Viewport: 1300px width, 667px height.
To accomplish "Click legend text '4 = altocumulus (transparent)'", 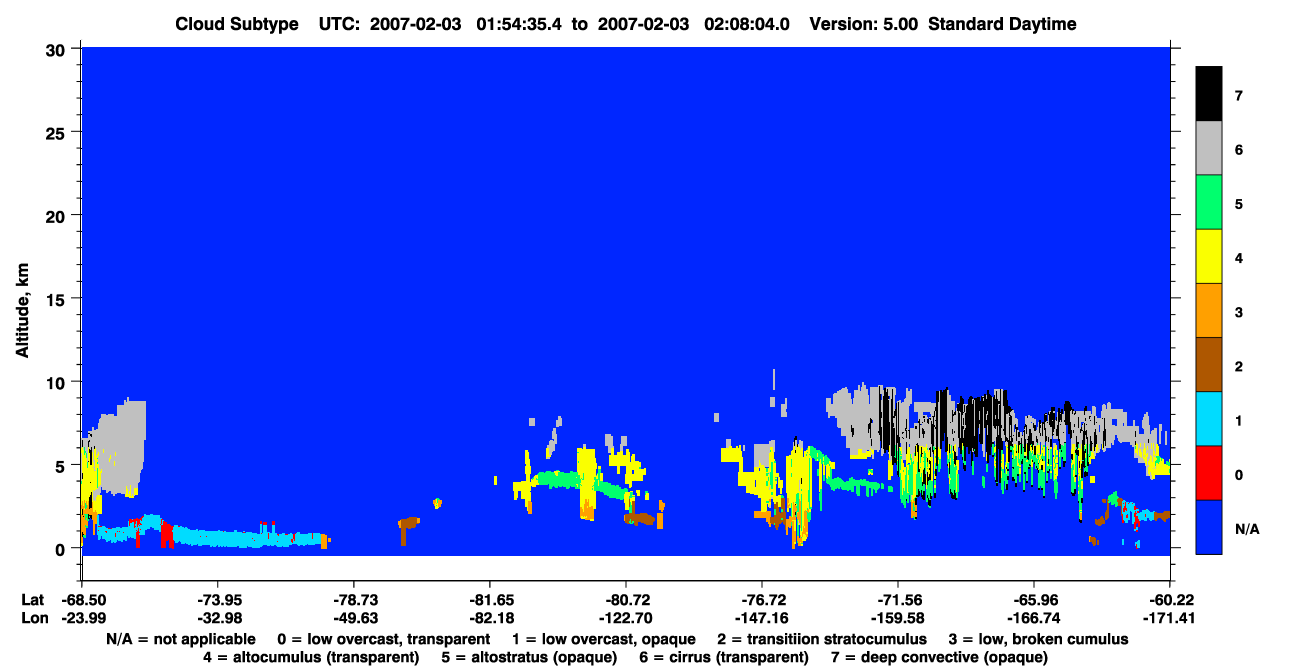I will [311, 657].
